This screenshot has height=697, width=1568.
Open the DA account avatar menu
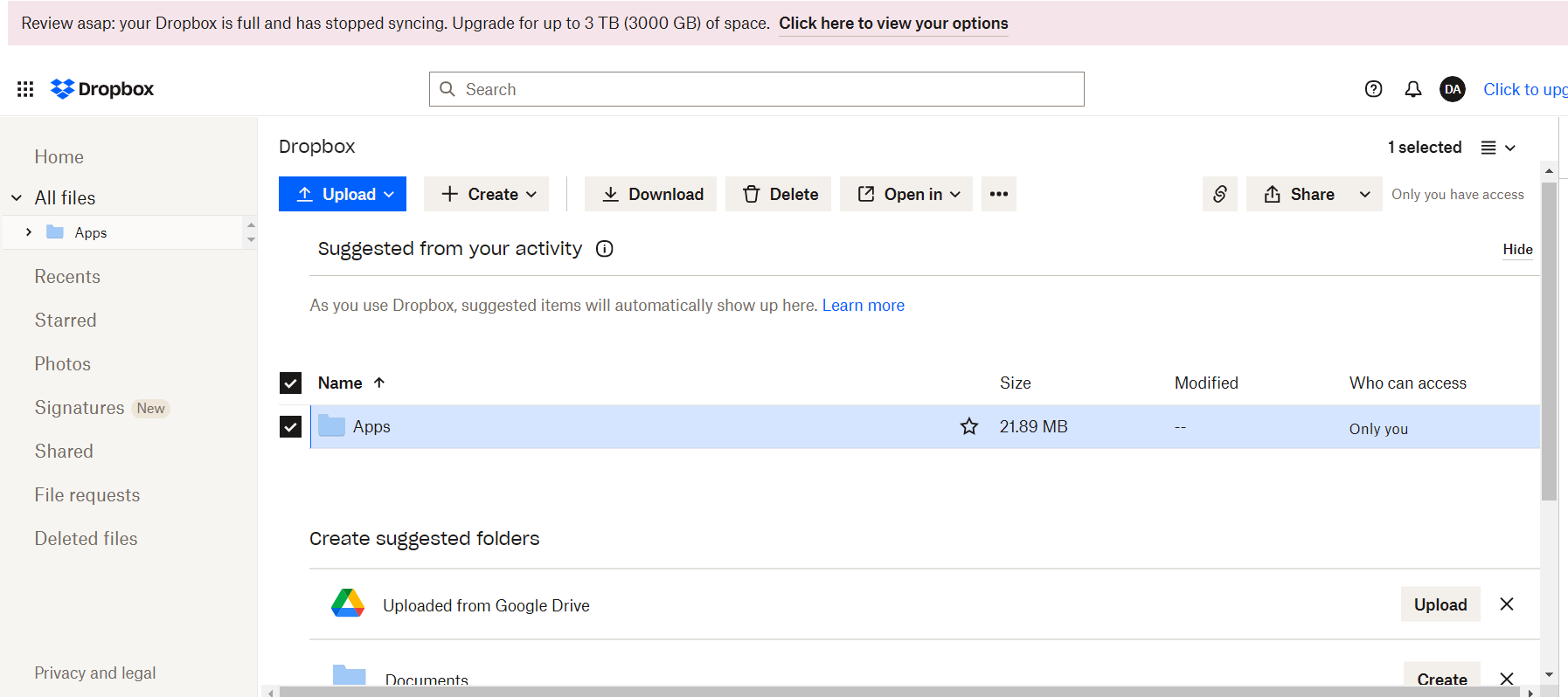coord(1452,89)
